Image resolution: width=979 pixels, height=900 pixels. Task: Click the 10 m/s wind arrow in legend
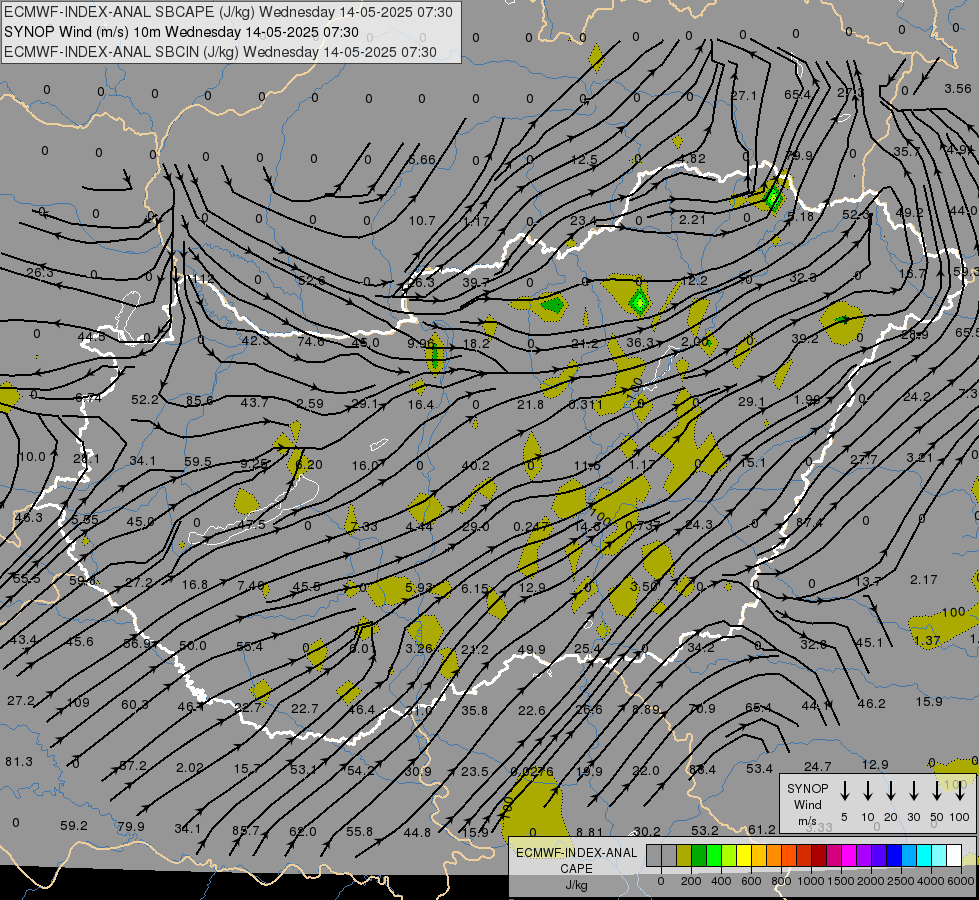pos(867,790)
